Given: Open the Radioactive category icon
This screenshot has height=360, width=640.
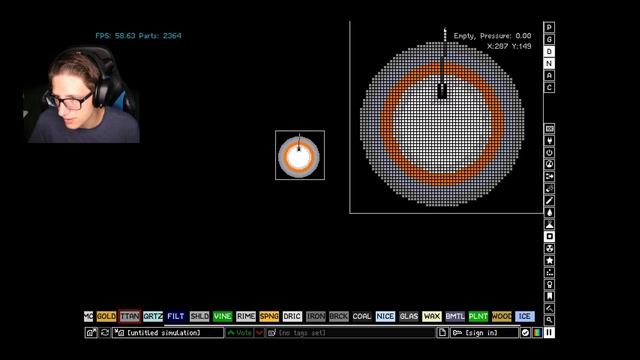Looking at the screenshot, I should point(549,249).
